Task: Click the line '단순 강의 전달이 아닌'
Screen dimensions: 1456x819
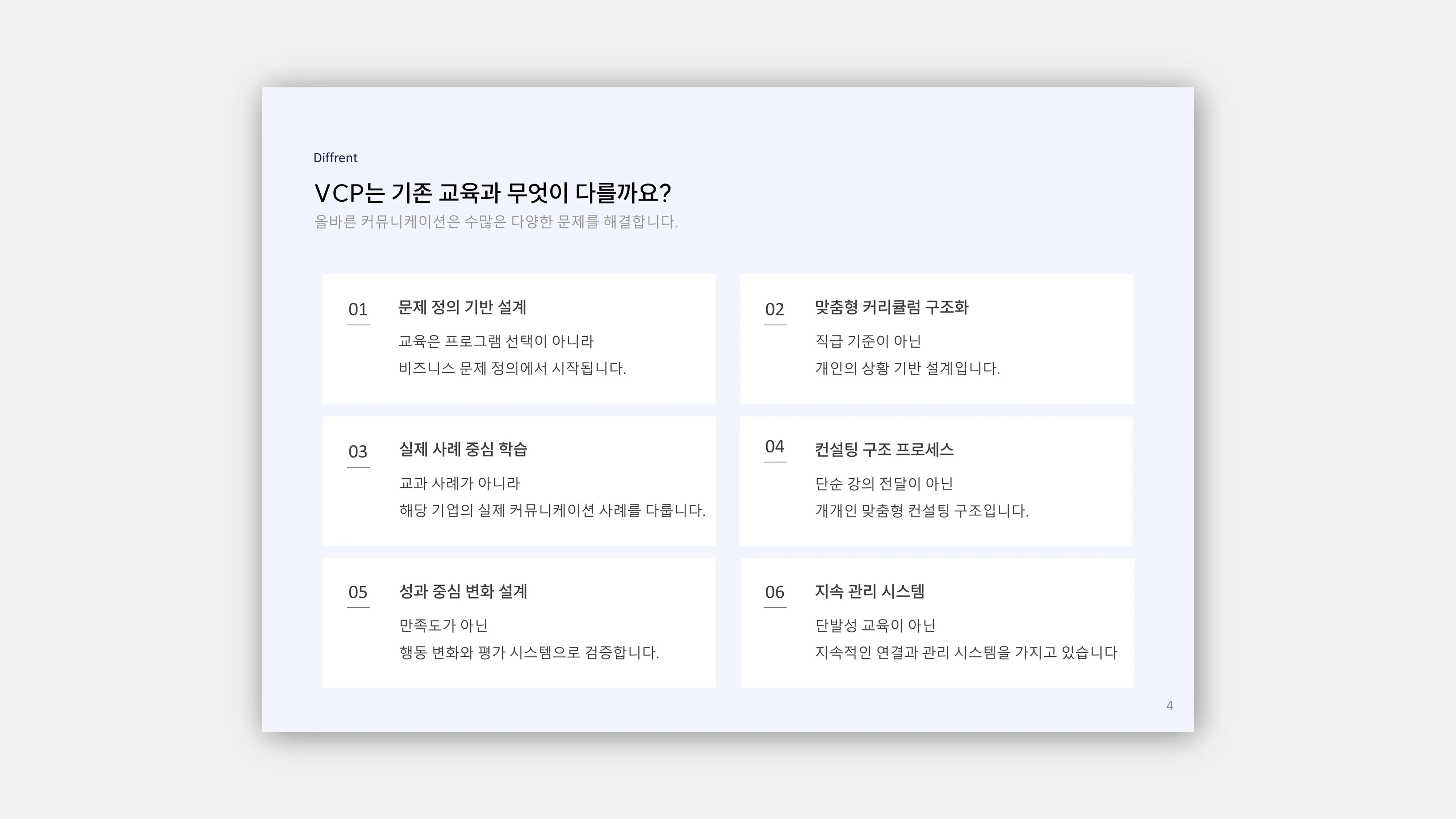Action: (884, 484)
